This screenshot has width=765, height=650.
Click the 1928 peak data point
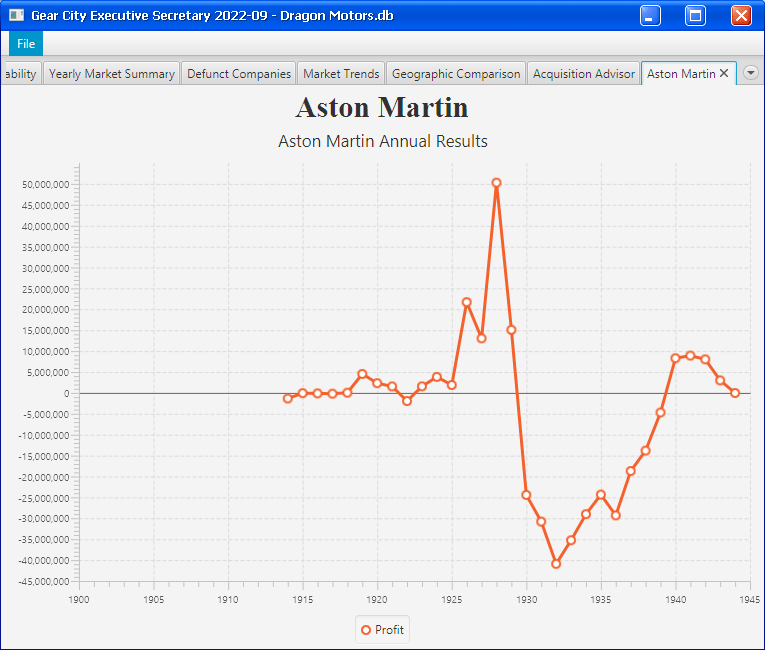click(496, 183)
